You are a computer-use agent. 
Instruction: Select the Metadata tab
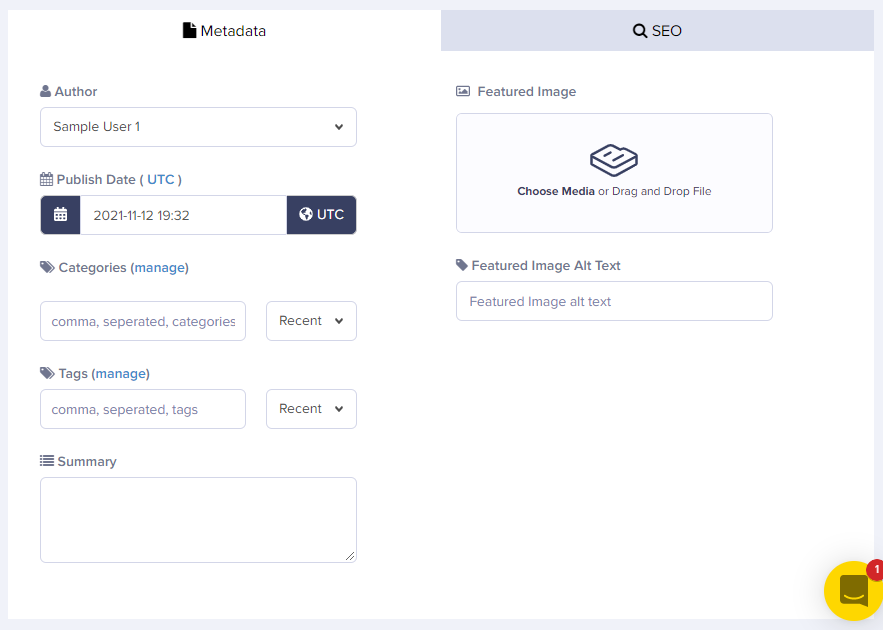pos(224,30)
